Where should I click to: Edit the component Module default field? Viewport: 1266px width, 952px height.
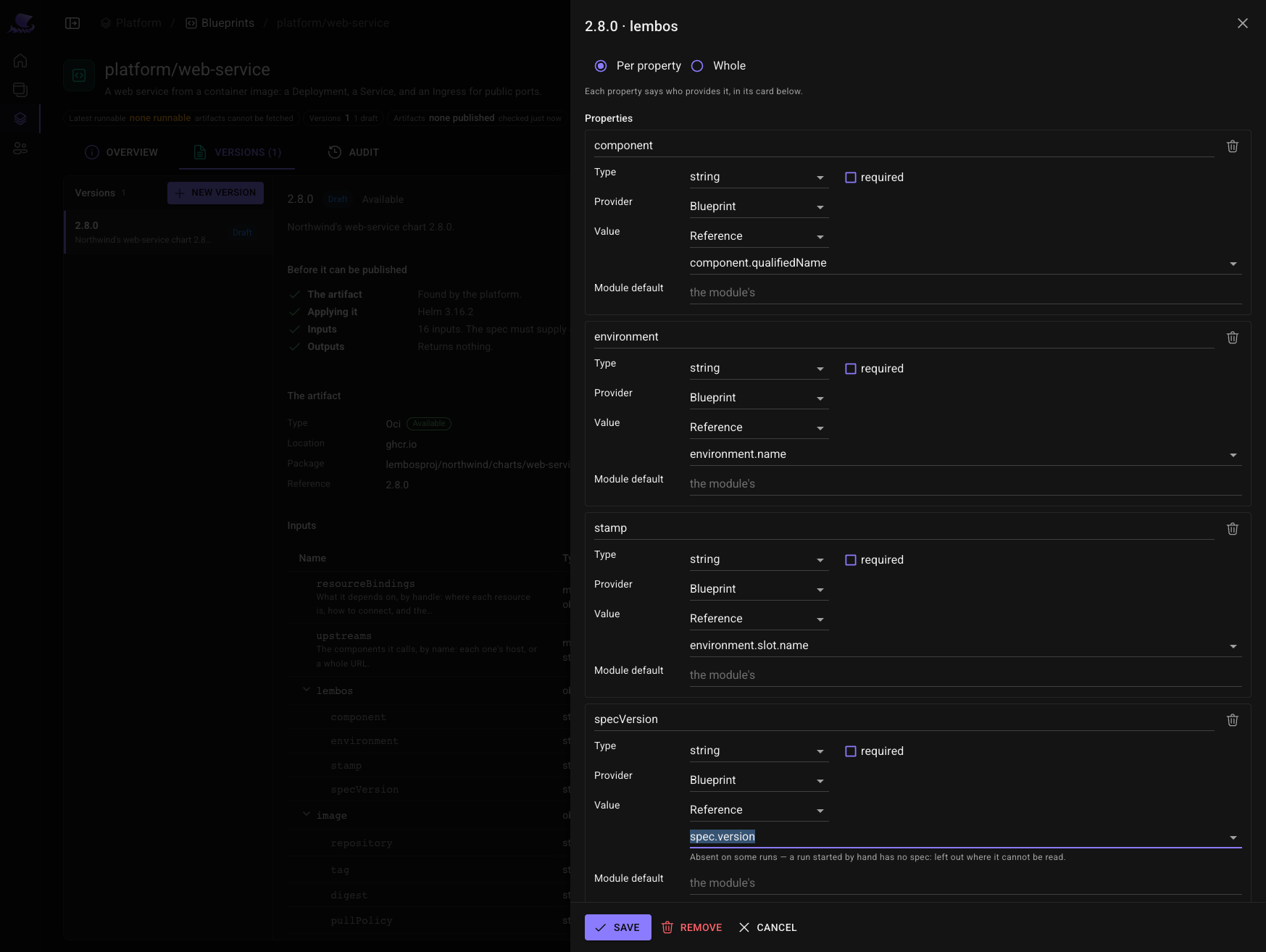point(965,293)
